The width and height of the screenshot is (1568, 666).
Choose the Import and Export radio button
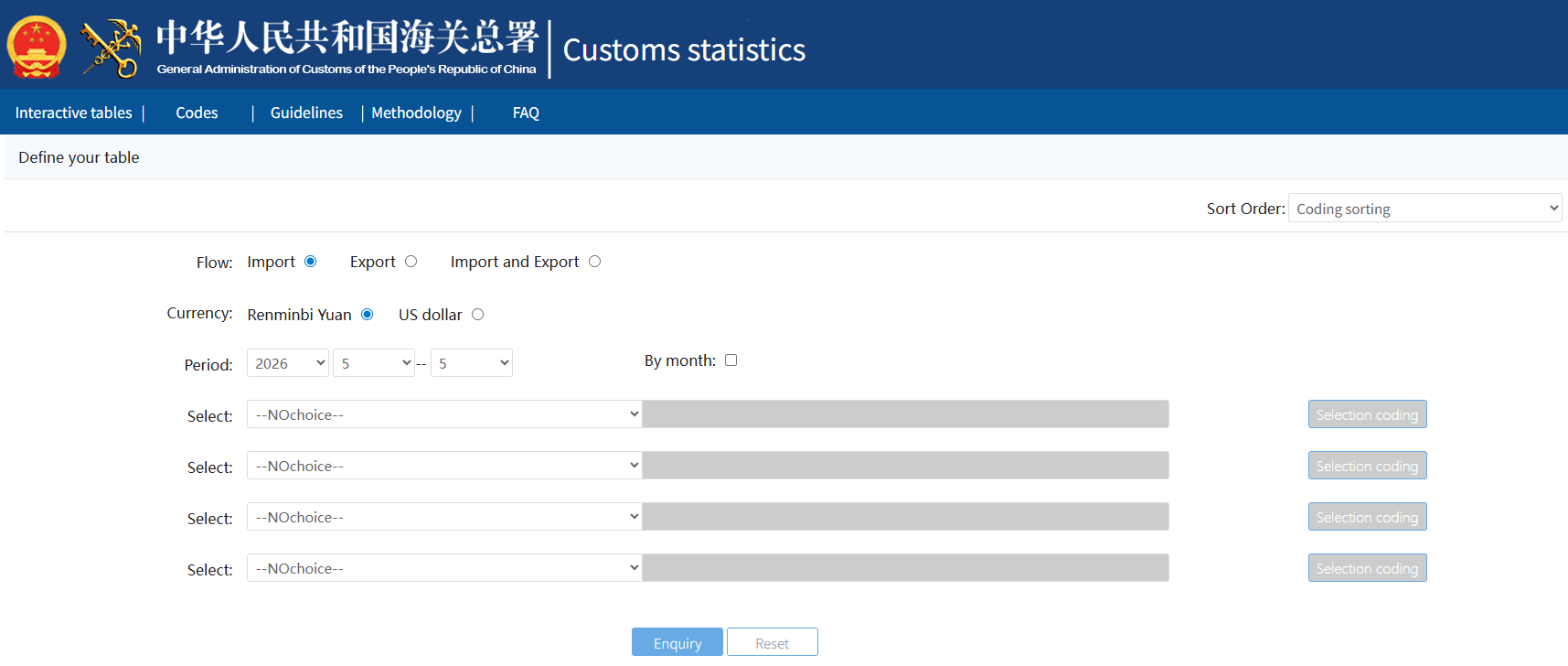pos(595,262)
